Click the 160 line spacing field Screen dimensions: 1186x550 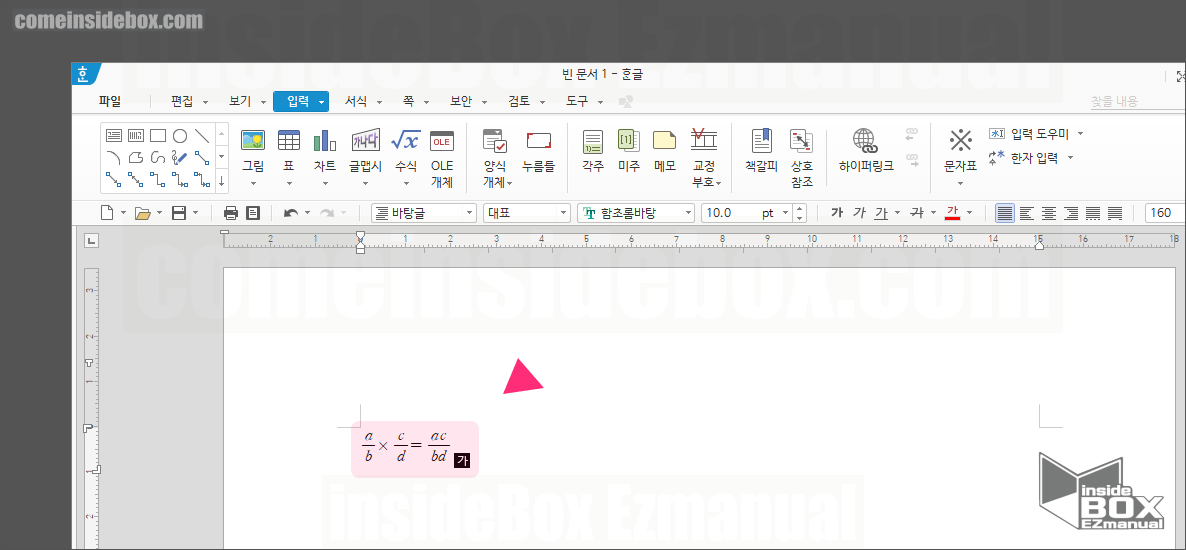click(1165, 213)
